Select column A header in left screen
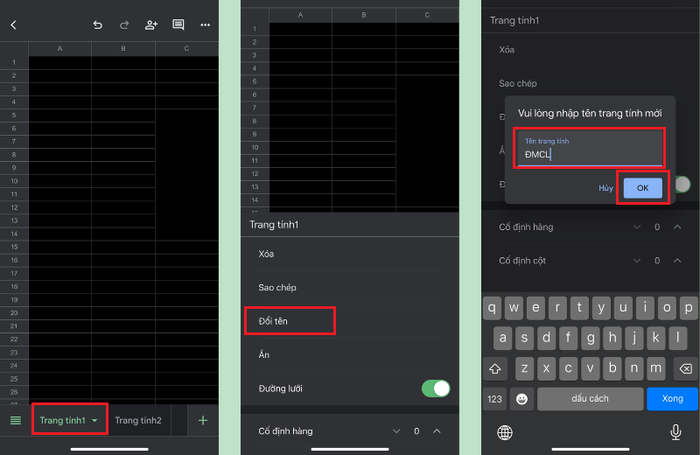This screenshot has width=700, height=455. tap(60, 49)
